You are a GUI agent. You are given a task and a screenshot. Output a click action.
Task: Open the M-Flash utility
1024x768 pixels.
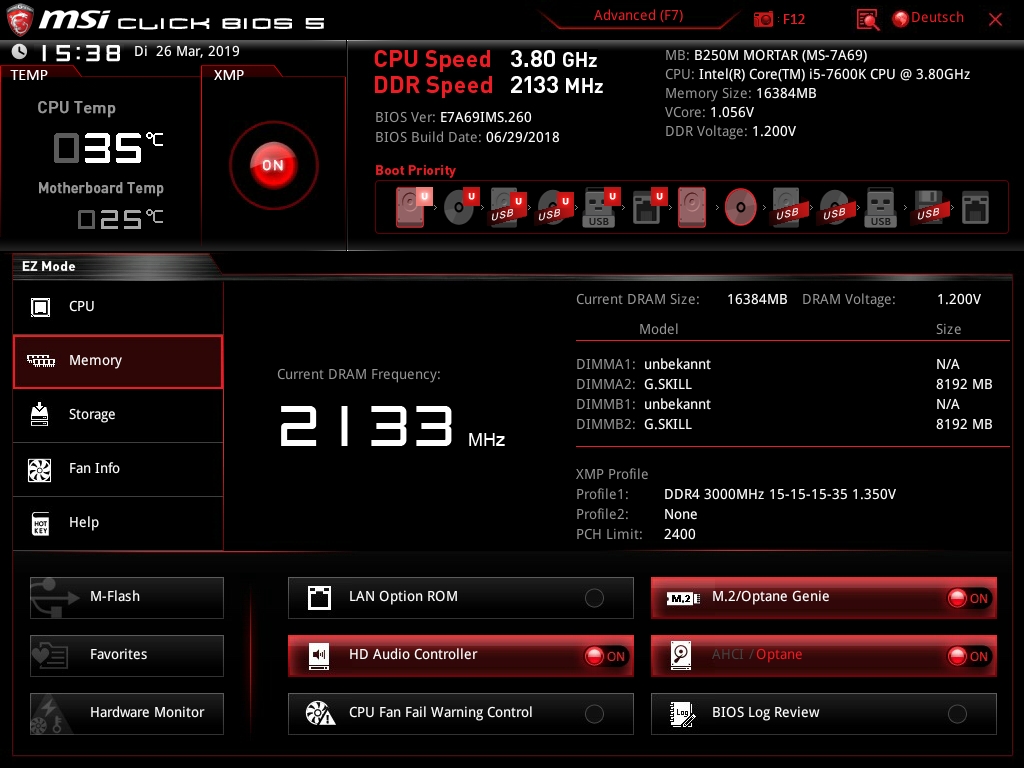coord(127,598)
